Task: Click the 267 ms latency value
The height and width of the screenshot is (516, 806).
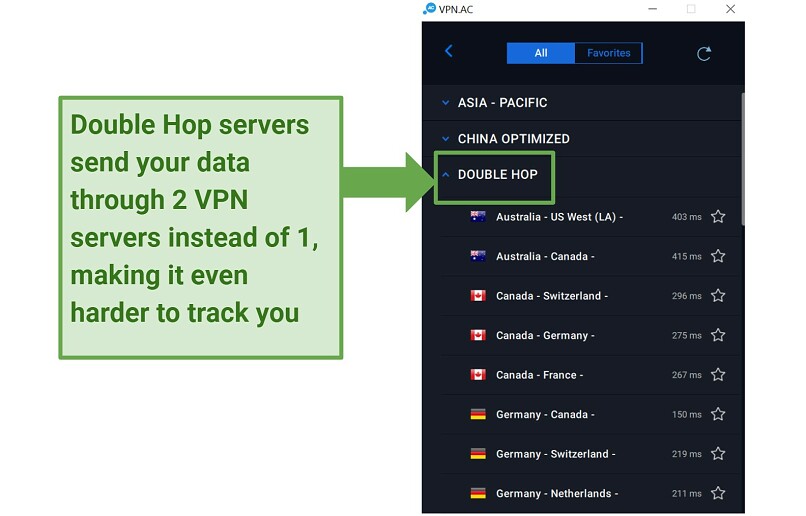Action: (686, 375)
